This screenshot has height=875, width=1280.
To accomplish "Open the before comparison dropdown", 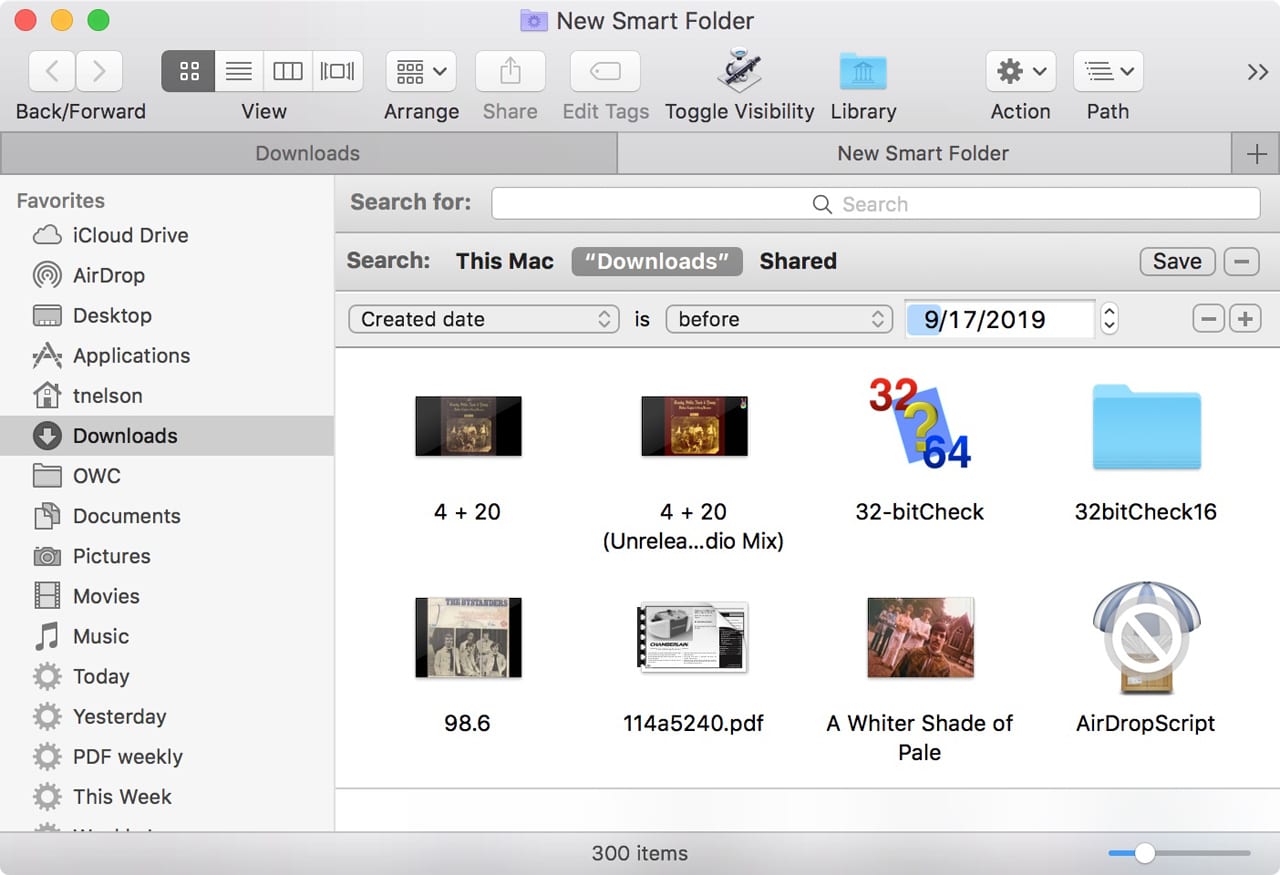I will [x=779, y=319].
